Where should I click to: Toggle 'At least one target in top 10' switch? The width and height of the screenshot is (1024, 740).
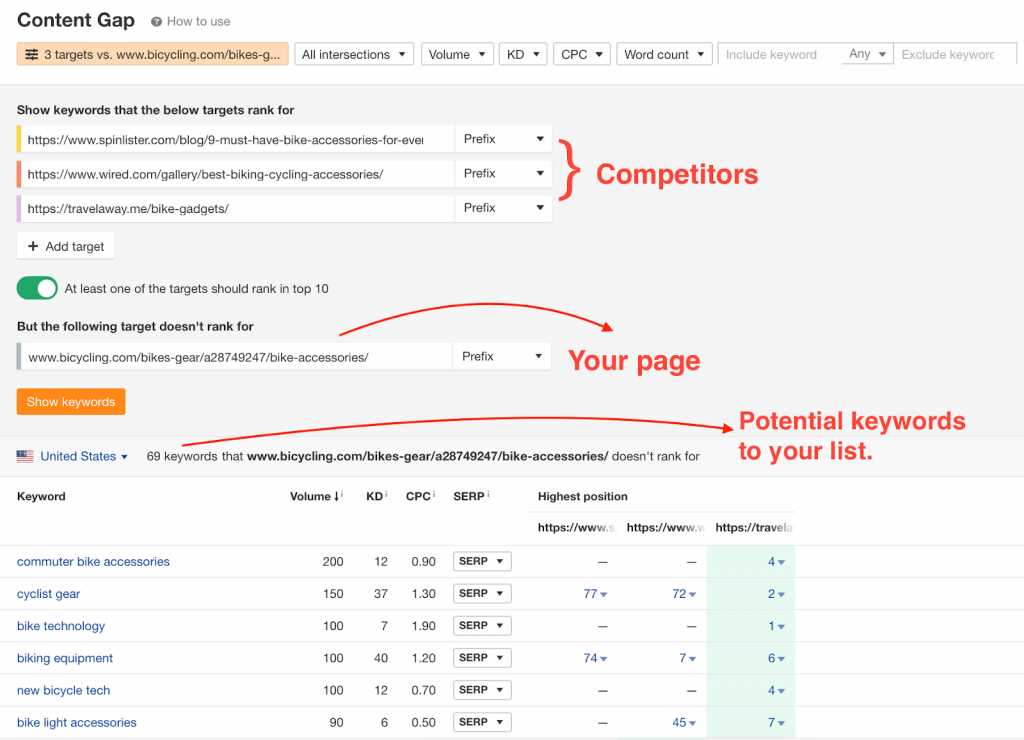click(37, 288)
